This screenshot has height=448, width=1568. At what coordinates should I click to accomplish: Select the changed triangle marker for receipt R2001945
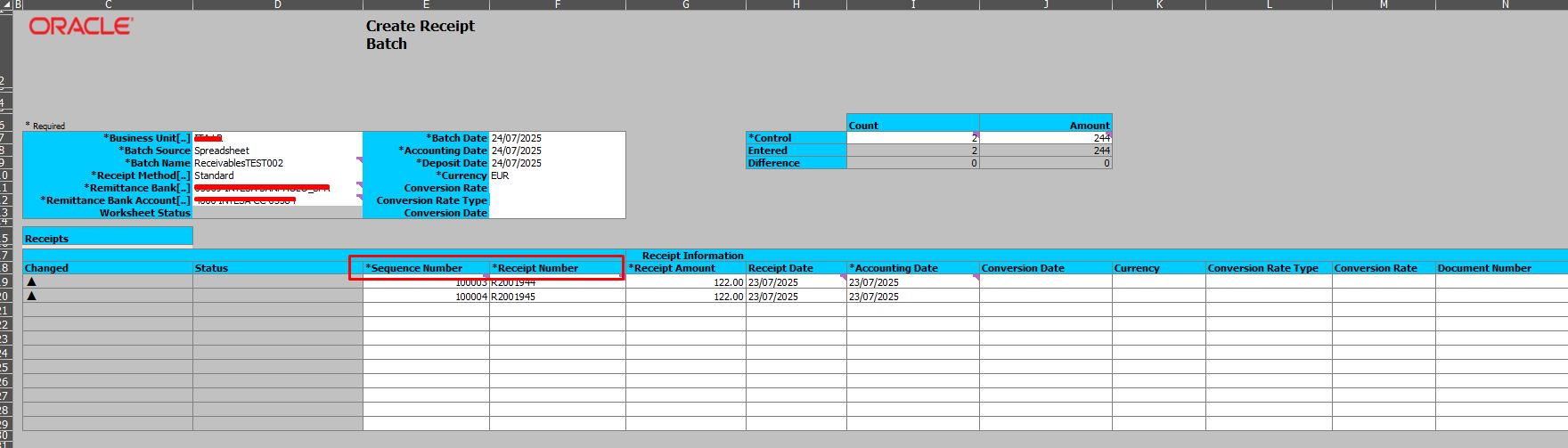pos(32,296)
